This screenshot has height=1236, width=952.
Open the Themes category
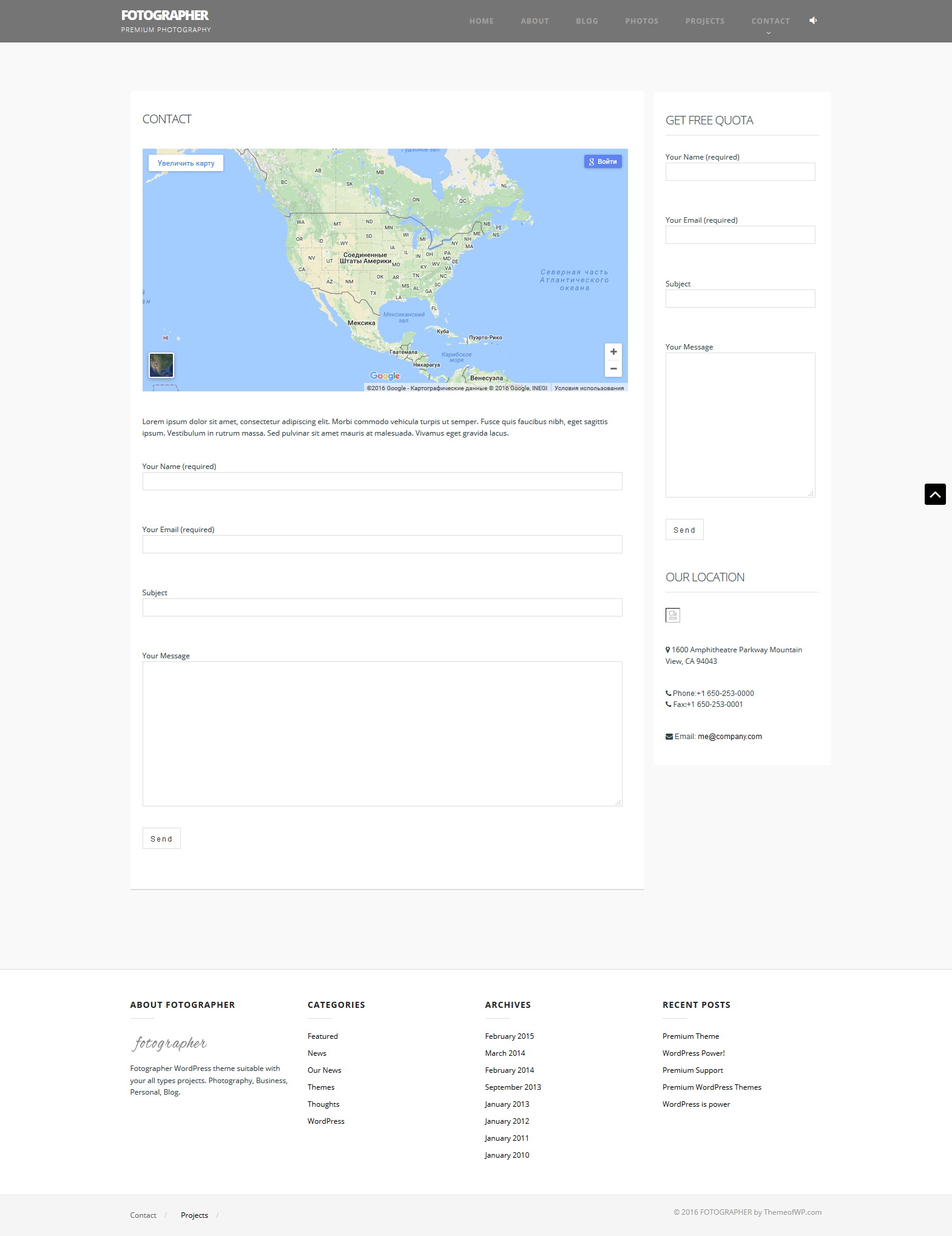point(321,1087)
